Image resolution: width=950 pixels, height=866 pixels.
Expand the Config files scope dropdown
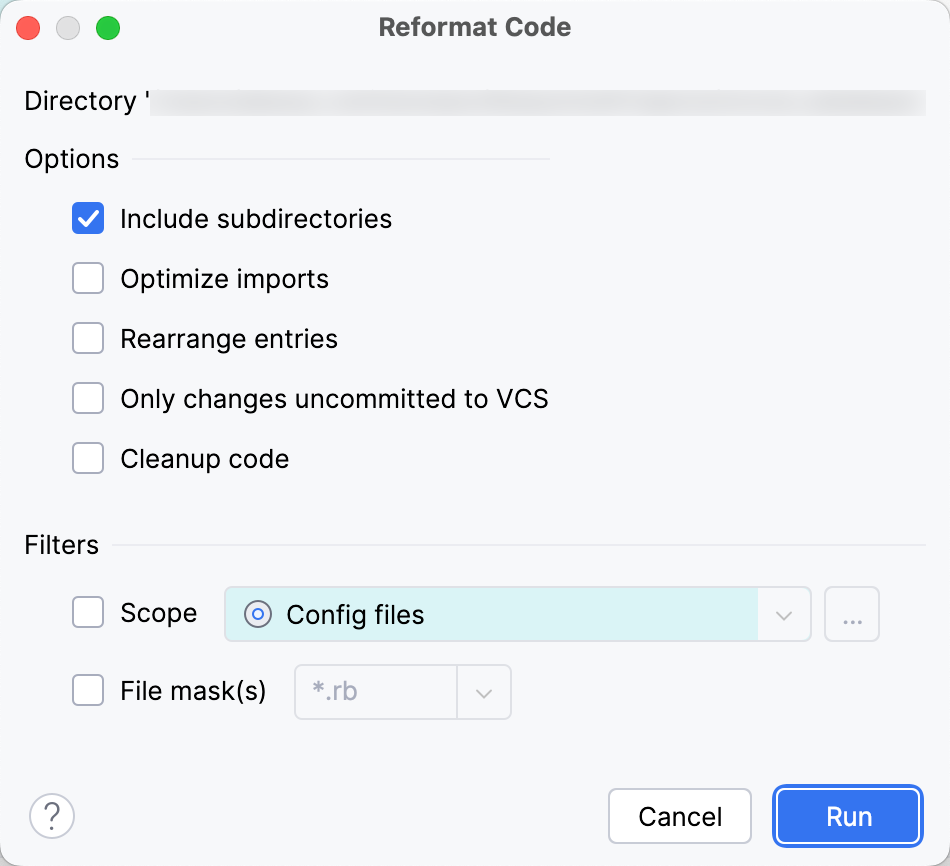pos(784,614)
